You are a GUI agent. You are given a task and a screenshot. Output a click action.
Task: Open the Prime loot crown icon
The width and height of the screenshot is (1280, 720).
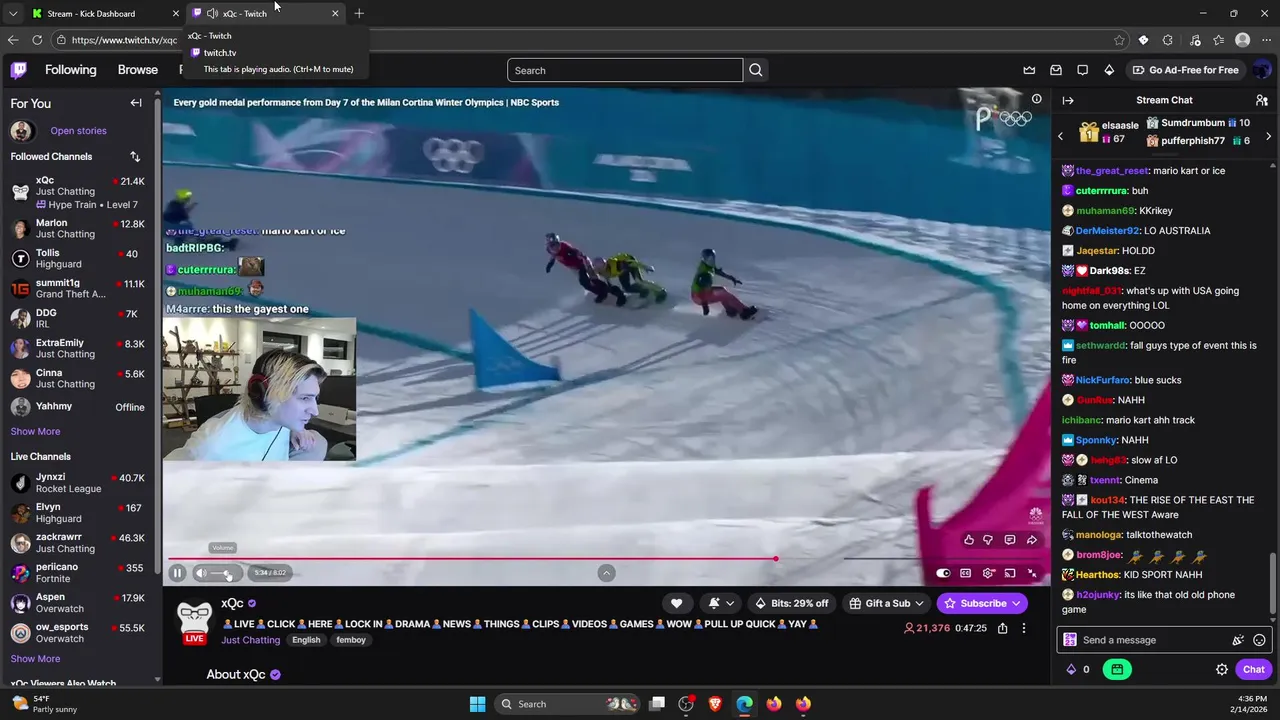coord(1029,70)
